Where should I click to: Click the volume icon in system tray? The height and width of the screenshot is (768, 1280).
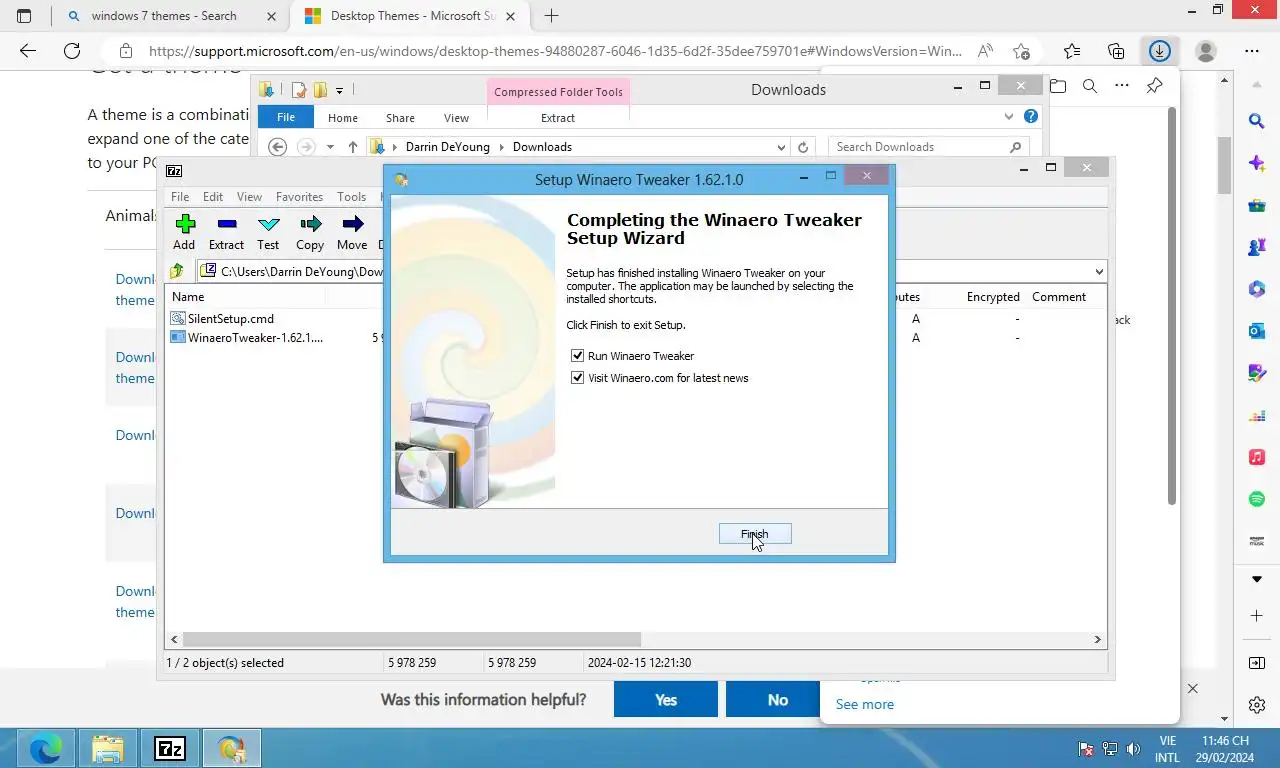coord(1133,749)
